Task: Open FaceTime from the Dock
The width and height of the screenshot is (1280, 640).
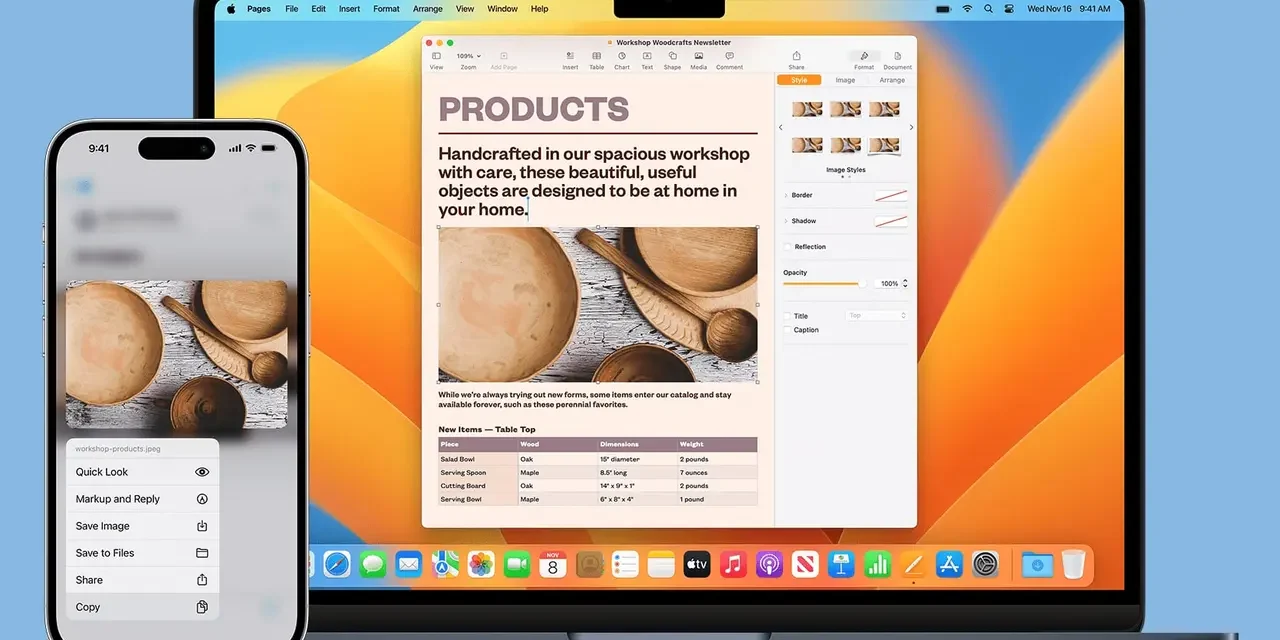Action: click(x=517, y=564)
